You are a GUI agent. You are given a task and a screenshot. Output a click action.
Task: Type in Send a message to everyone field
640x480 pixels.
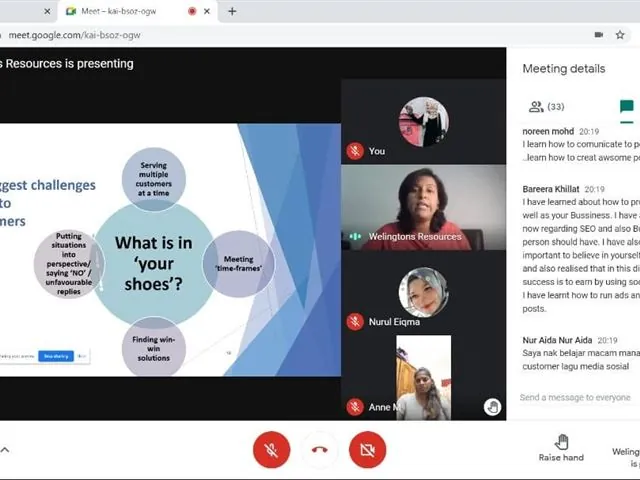tap(575, 398)
